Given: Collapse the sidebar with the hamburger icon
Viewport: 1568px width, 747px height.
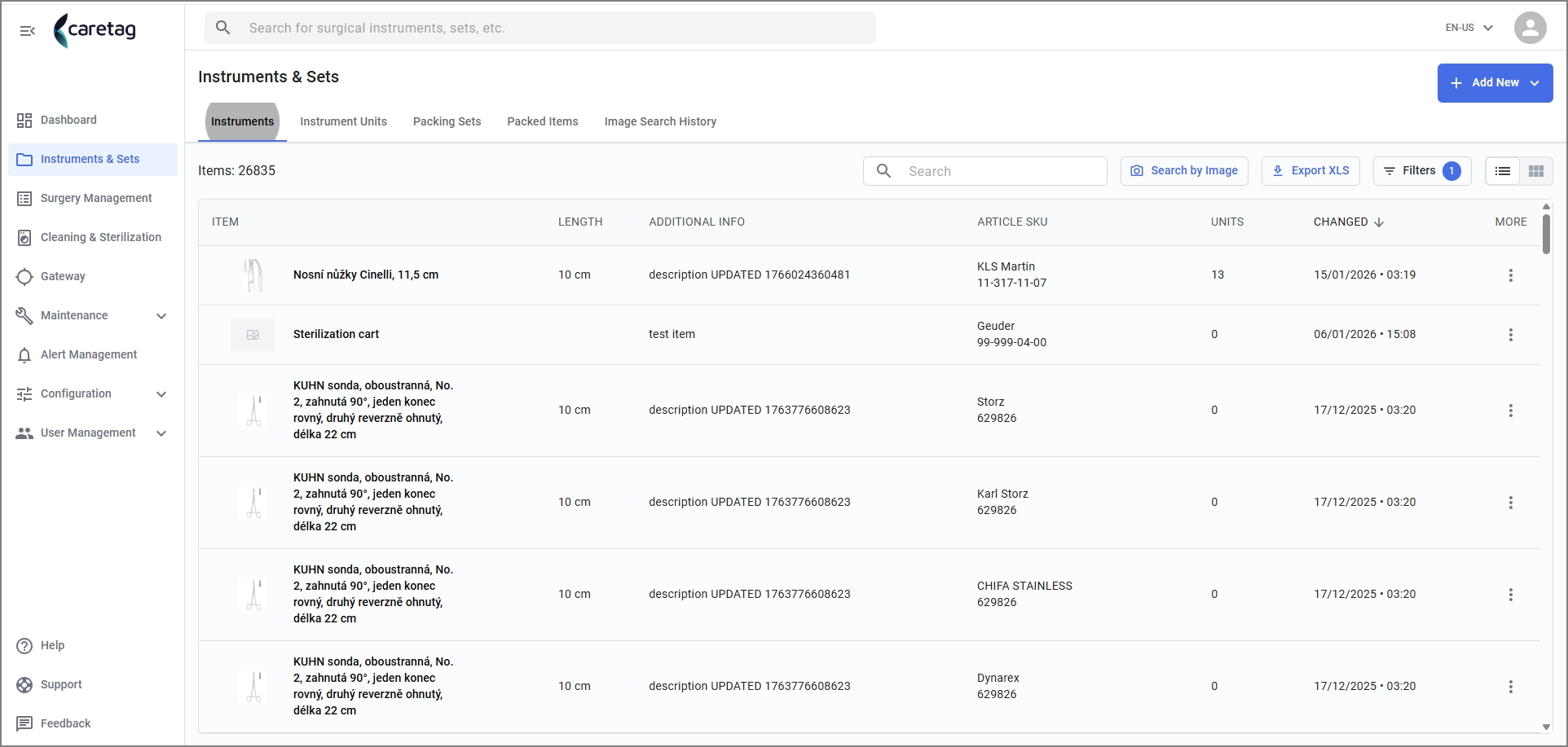Looking at the screenshot, I should point(27,31).
